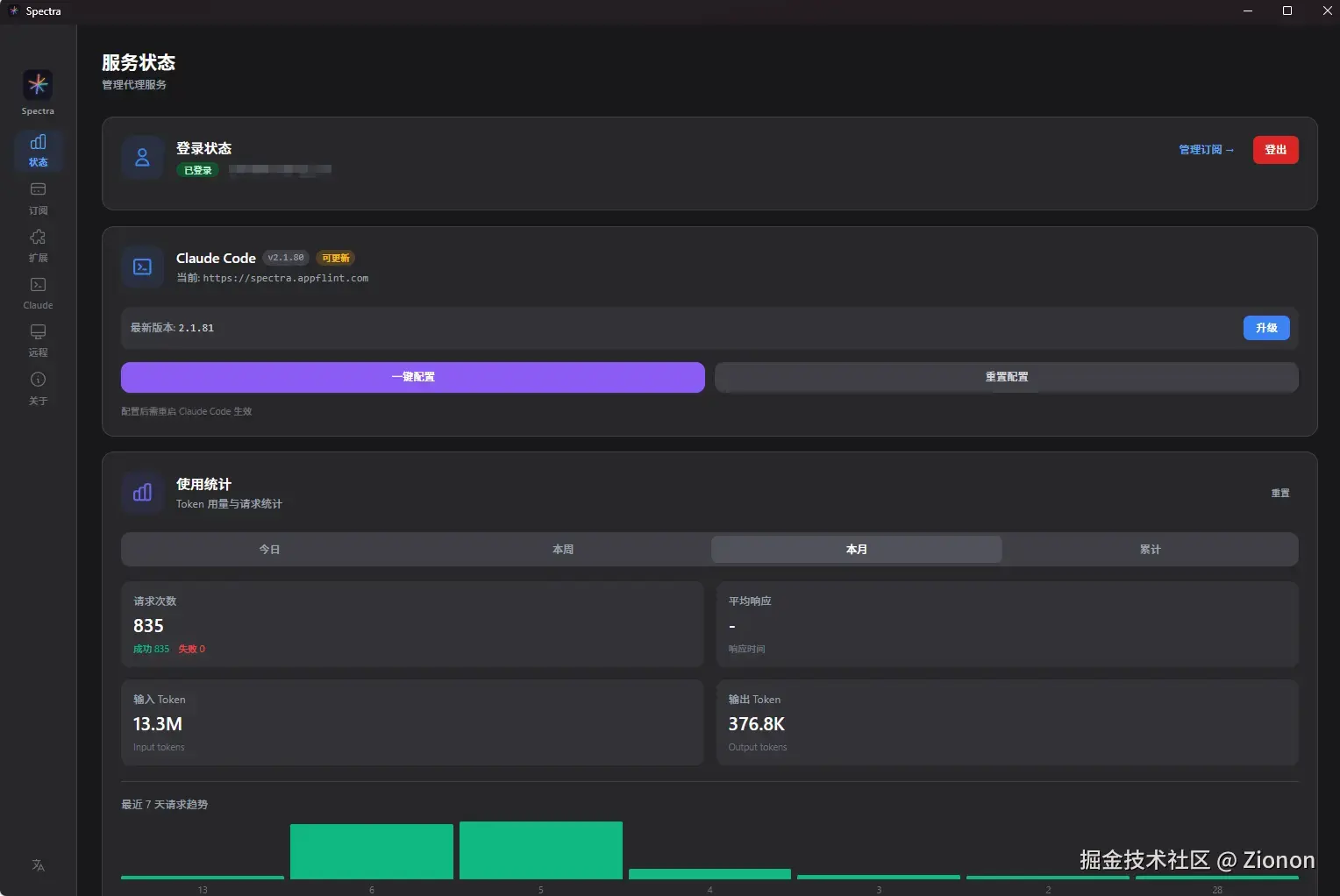Screen dimensions: 1340x896
Task: Switch to the 累计 tab
Action: [1150, 550]
